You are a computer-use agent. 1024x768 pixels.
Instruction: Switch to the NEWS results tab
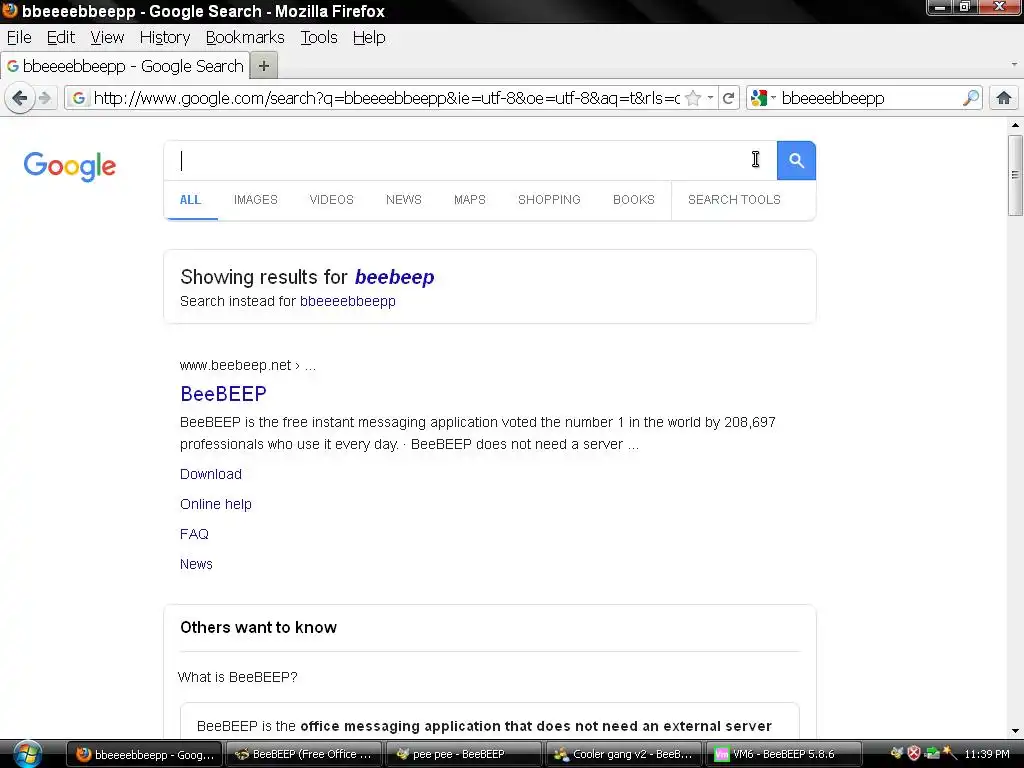[404, 200]
